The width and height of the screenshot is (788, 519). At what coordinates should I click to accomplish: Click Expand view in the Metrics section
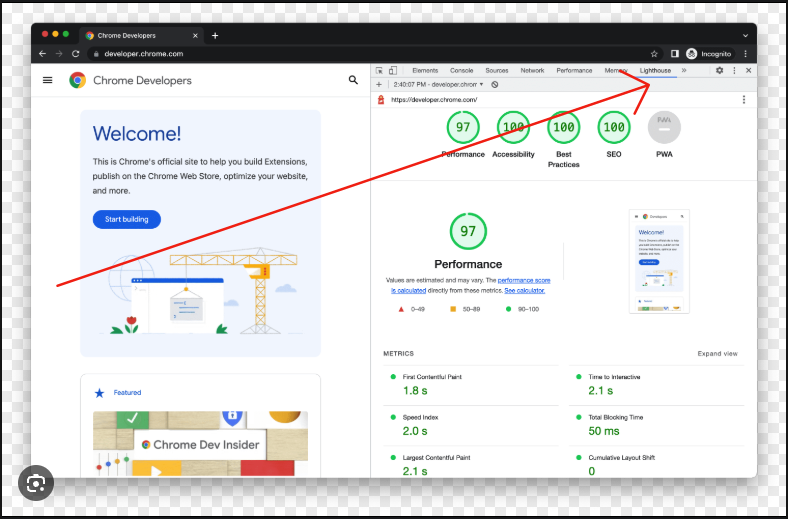point(718,354)
